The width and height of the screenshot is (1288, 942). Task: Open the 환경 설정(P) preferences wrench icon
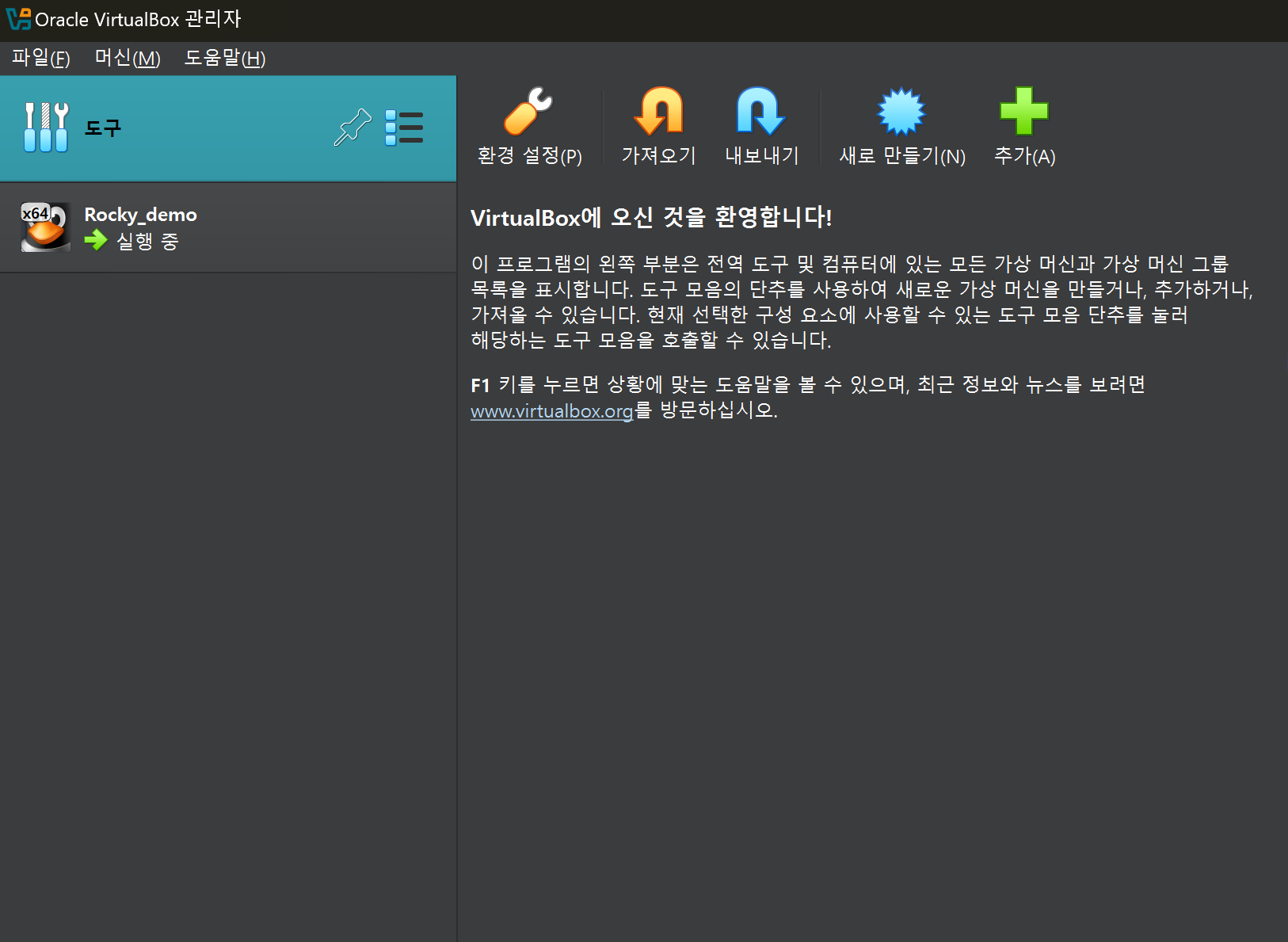pos(528,112)
